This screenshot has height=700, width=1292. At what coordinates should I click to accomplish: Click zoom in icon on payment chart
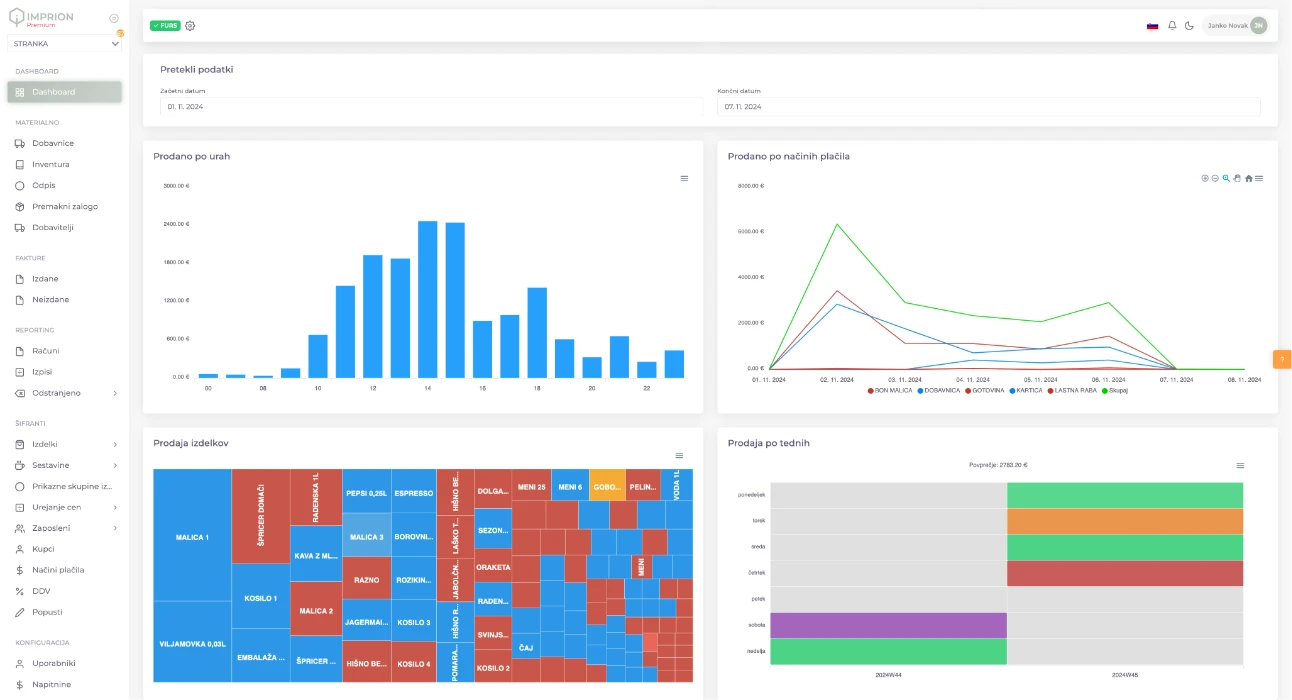coord(1205,178)
